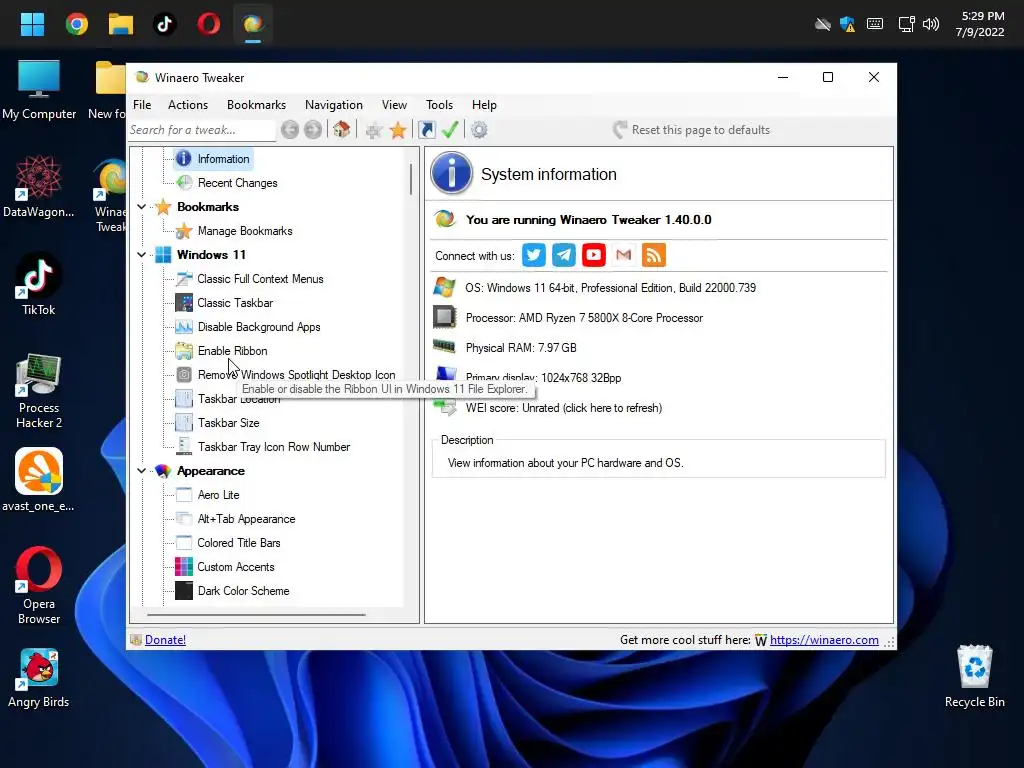Open the Help menu

(x=485, y=105)
